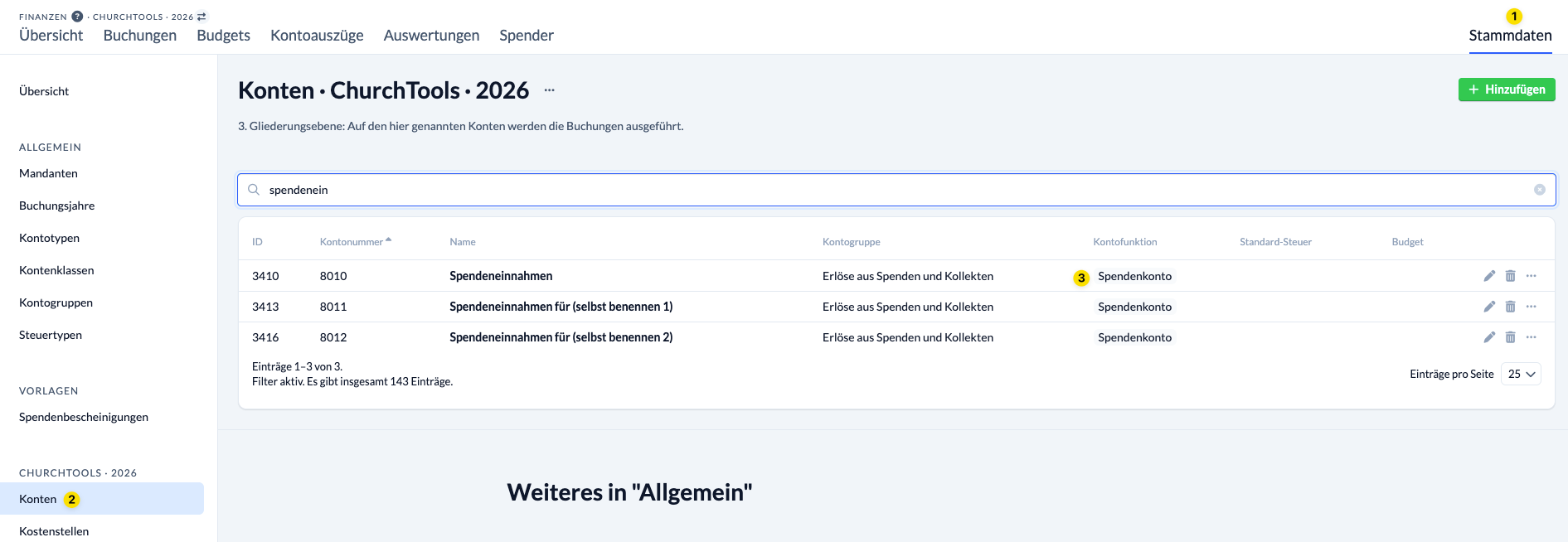Open more options for account 8012
The image size is (1568, 542).
(x=1531, y=337)
